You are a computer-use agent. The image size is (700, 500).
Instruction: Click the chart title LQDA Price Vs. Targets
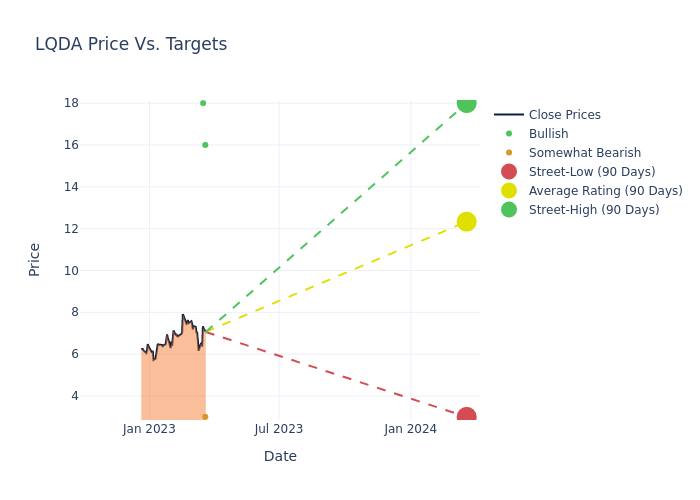[x=131, y=44]
